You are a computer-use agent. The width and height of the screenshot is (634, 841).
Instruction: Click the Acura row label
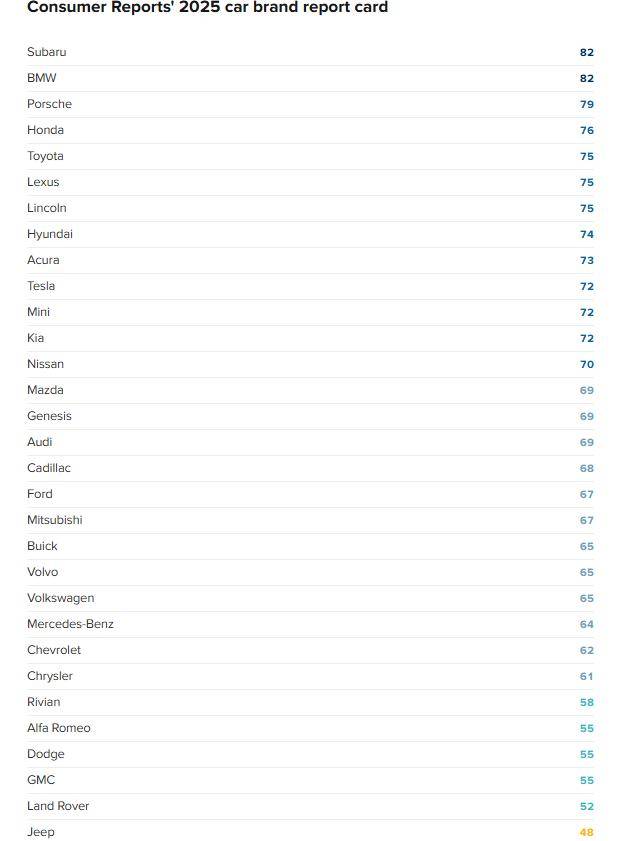click(x=43, y=260)
